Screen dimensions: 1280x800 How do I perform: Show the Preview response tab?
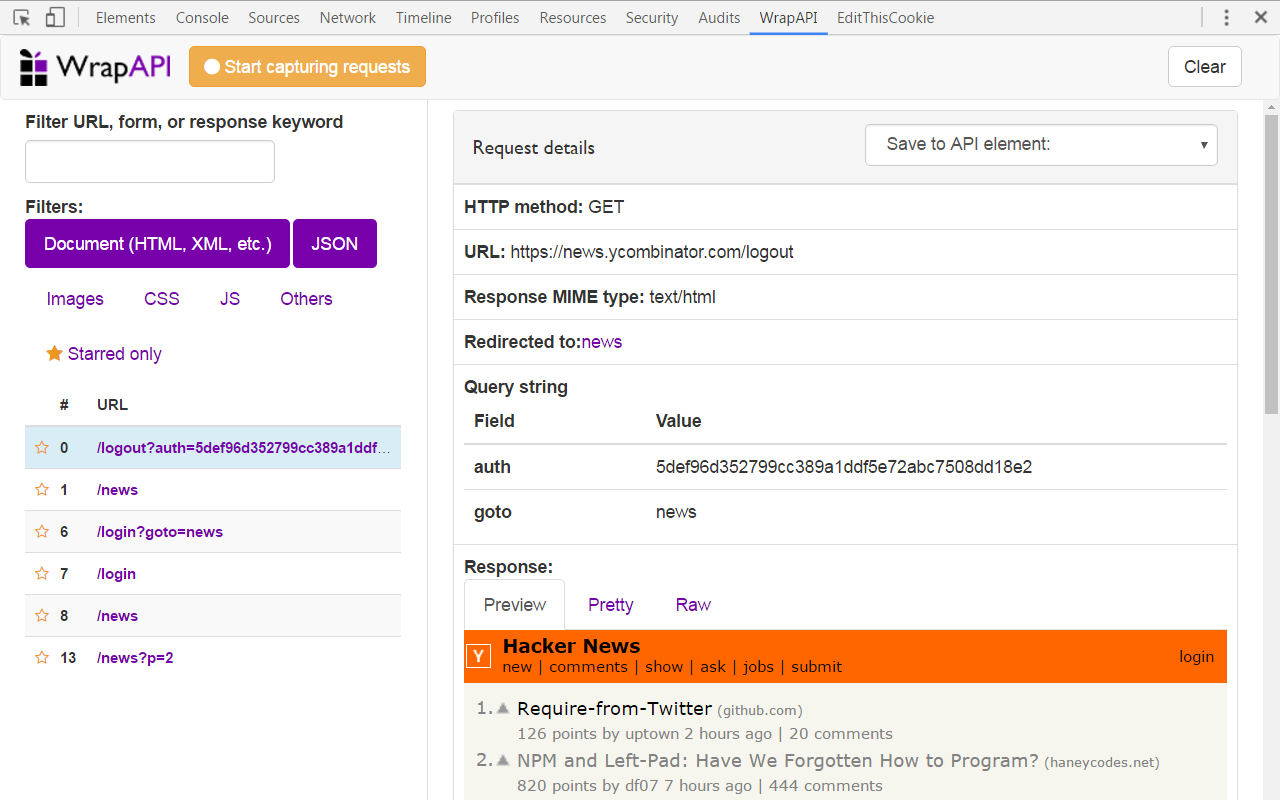(x=515, y=605)
